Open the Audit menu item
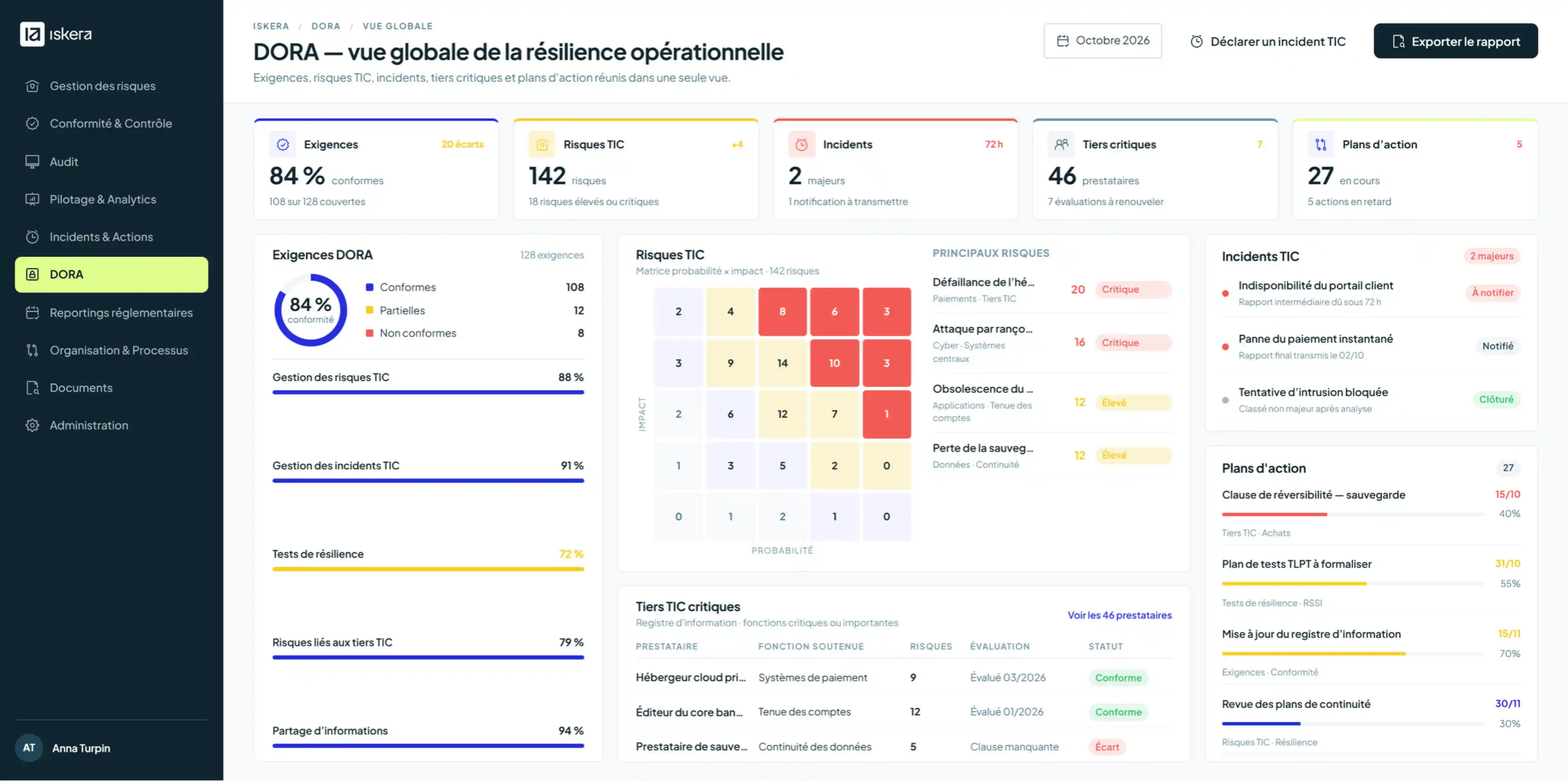The image size is (1568, 781). 111,161
